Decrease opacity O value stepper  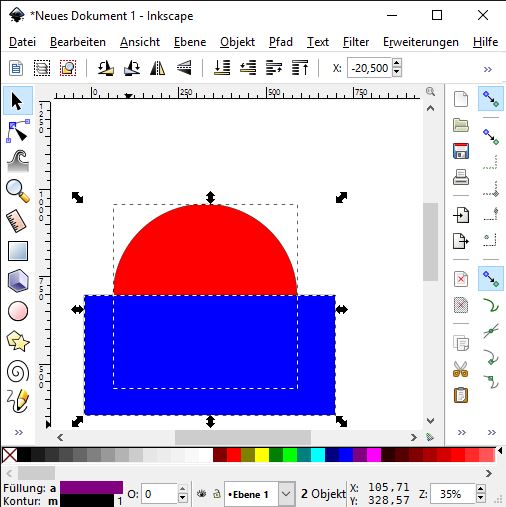182,498
